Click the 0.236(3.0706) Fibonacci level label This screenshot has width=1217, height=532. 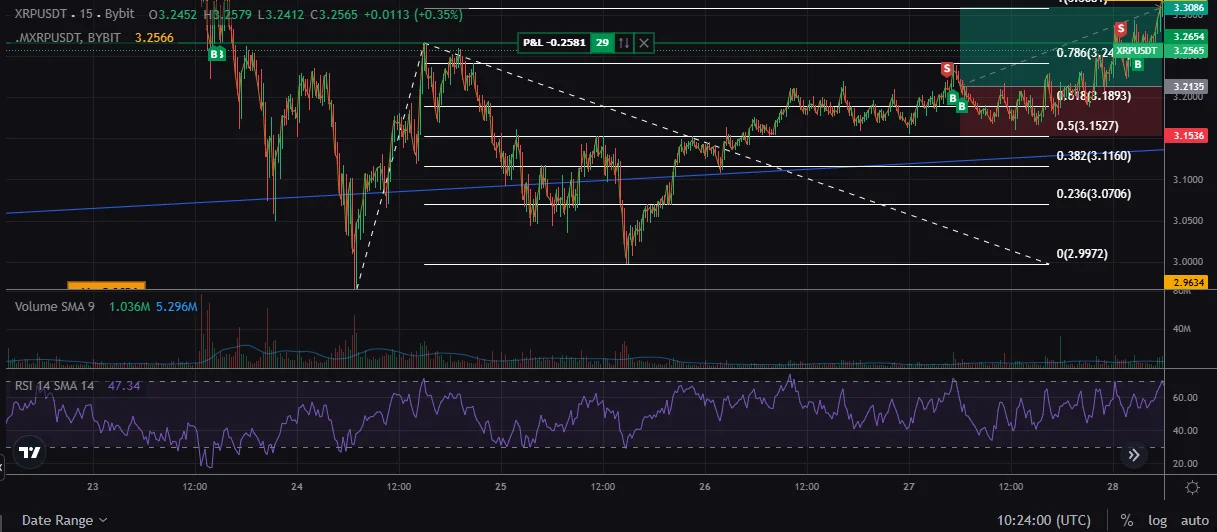(1094, 194)
